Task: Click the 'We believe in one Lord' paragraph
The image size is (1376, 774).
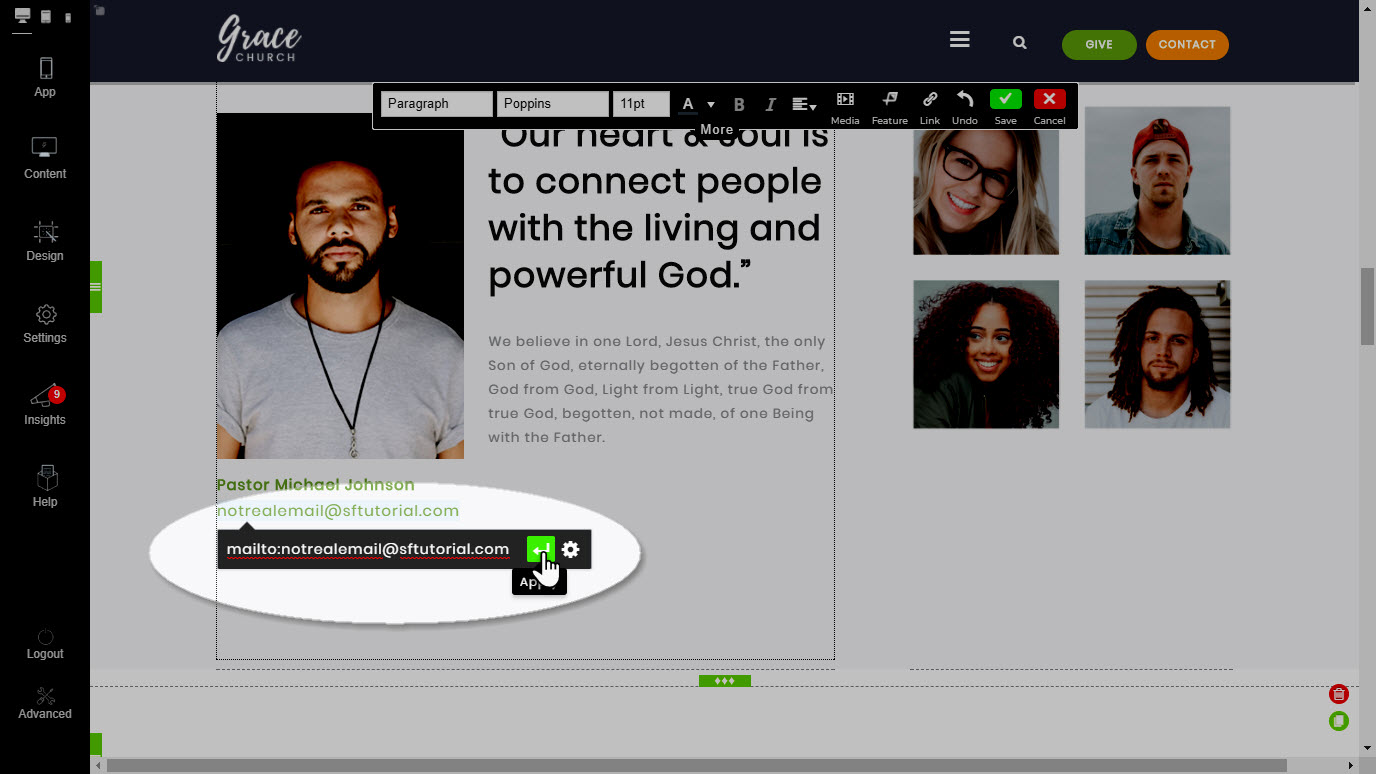Action: [660, 389]
